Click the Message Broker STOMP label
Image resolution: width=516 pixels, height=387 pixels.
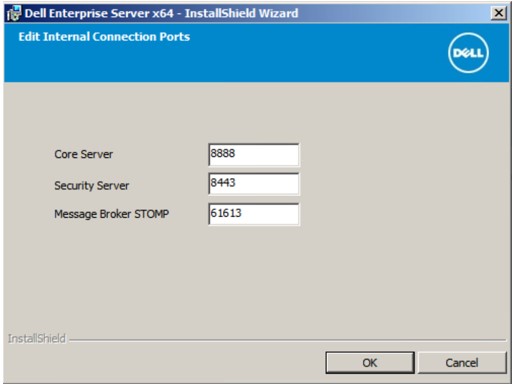pyautogui.click(x=112, y=214)
